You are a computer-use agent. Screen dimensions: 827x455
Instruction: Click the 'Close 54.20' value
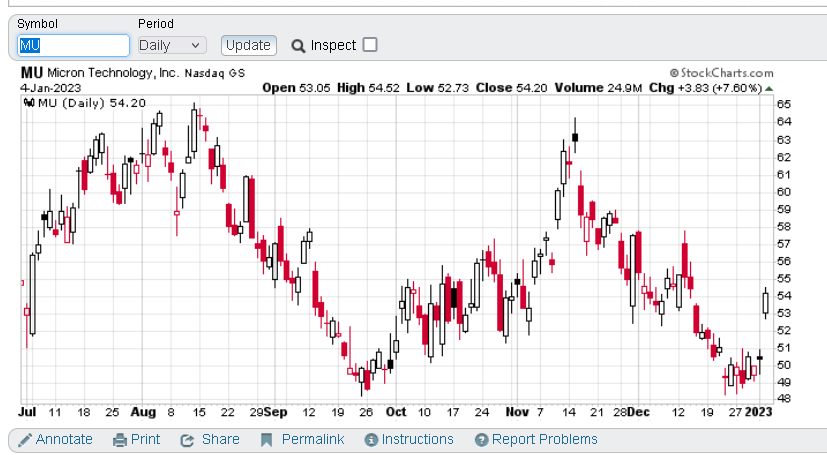(511, 88)
